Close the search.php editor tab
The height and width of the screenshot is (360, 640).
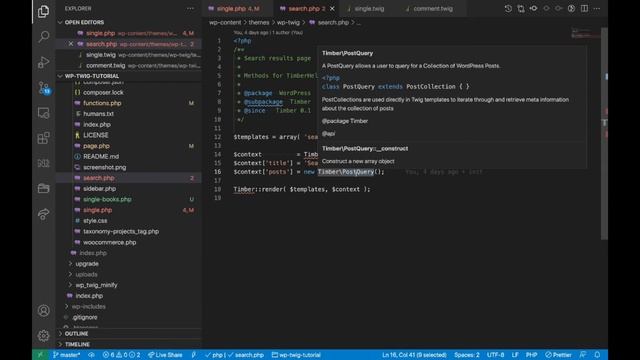pyautogui.click(x=332, y=9)
